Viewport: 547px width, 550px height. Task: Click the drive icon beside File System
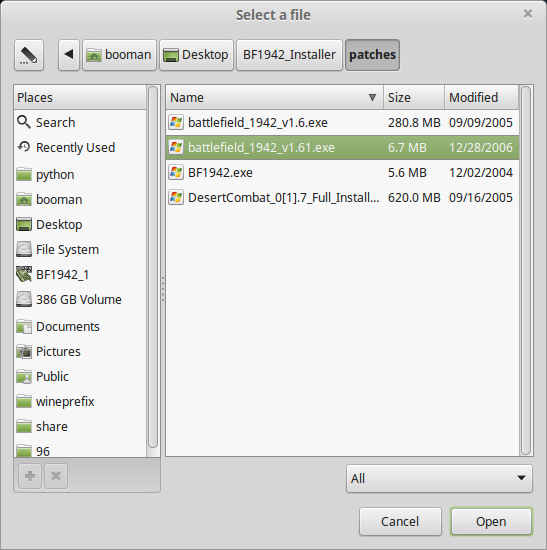(x=24, y=249)
